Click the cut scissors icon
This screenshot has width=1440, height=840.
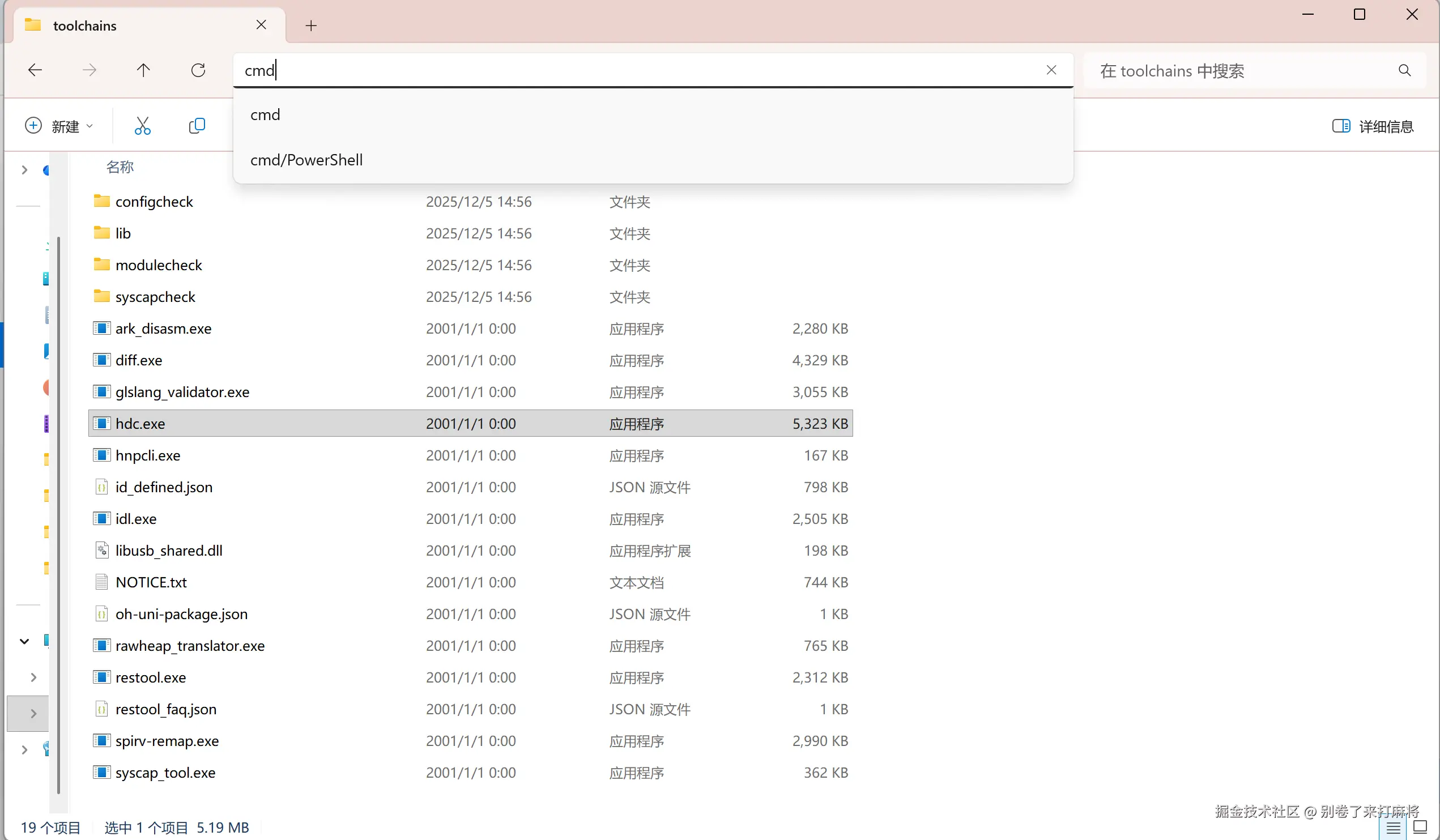point(142,126)
